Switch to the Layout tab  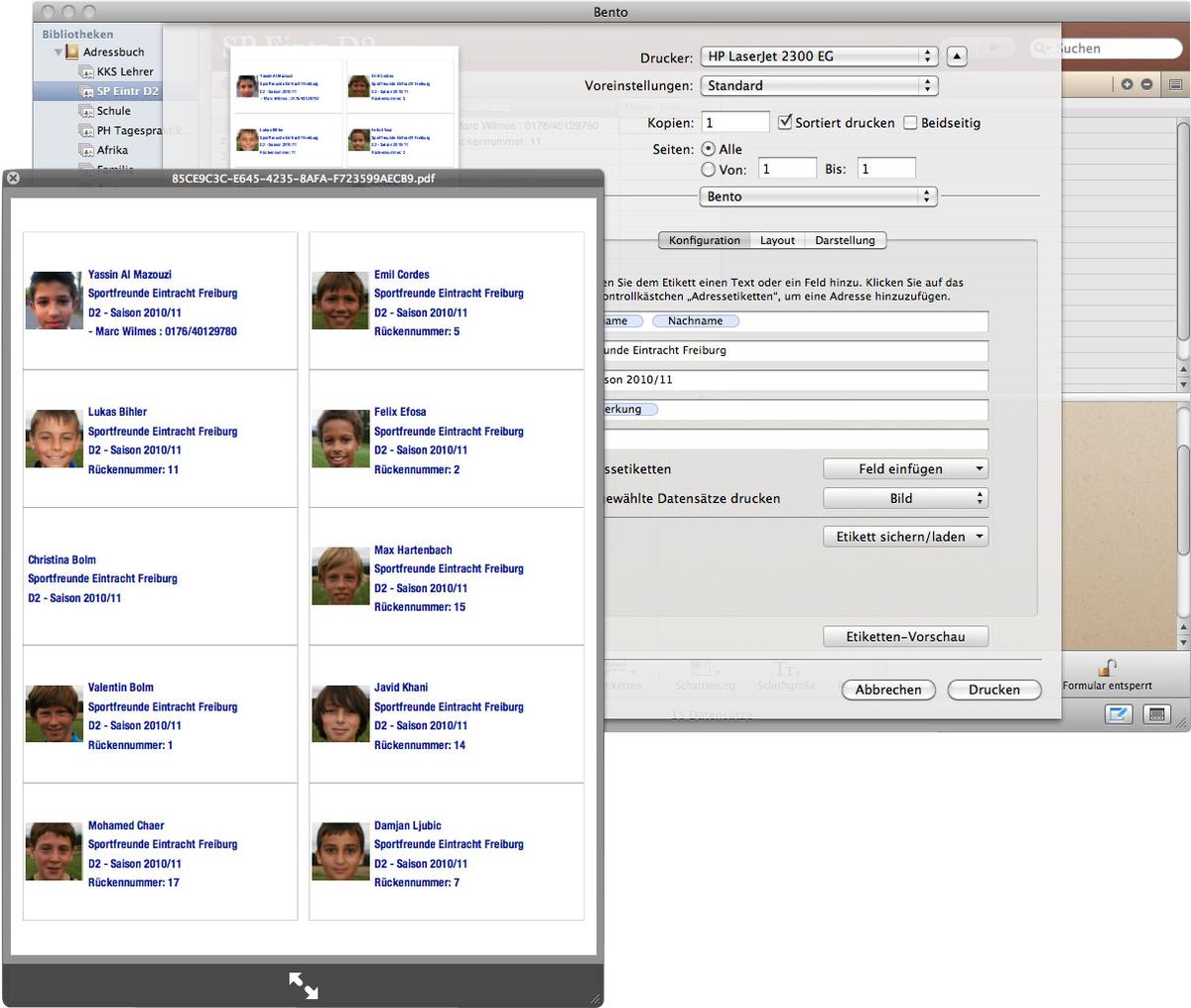click(x=777, y=240)
